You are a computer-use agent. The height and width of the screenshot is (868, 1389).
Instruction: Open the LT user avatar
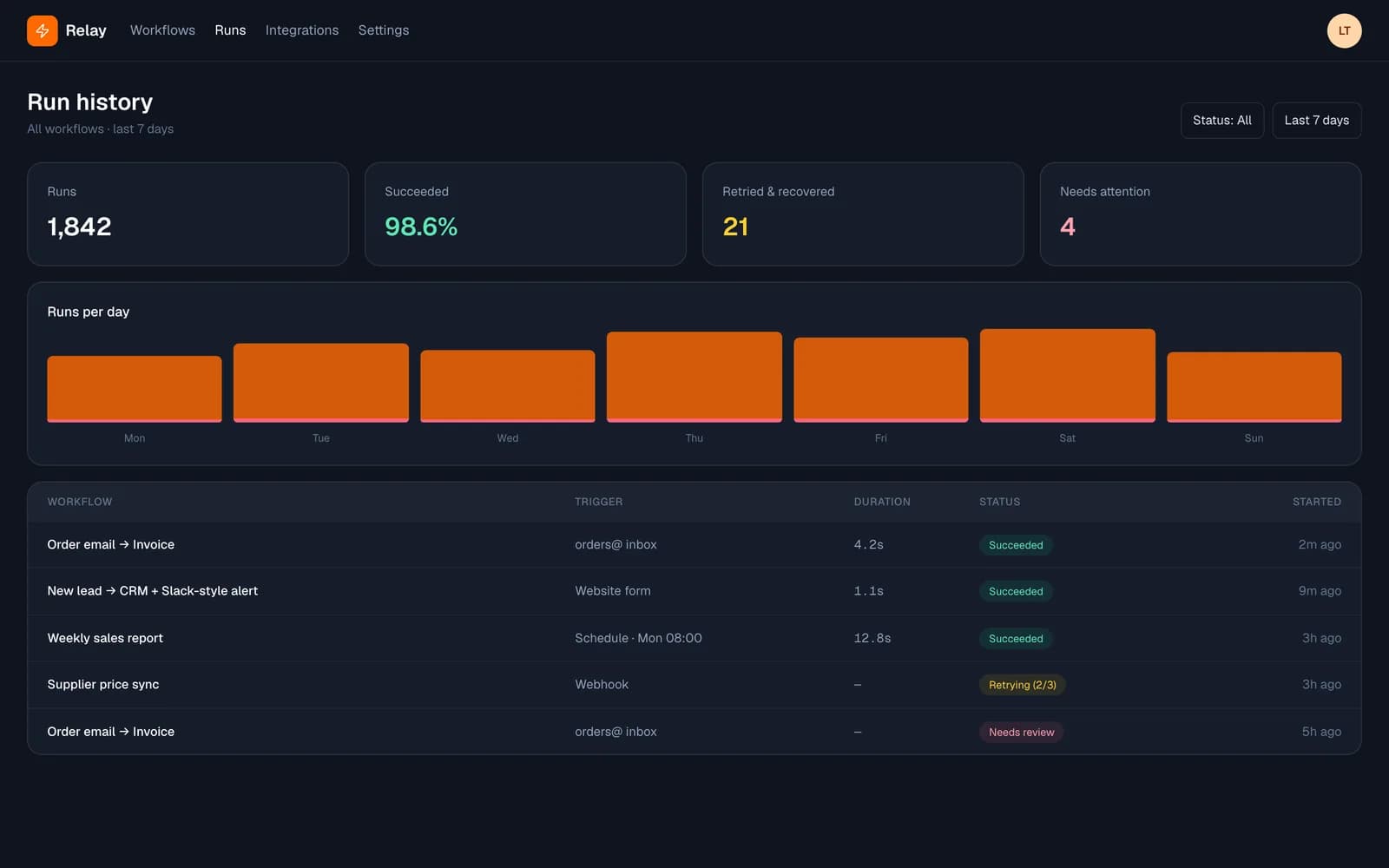pos(1344,30)
